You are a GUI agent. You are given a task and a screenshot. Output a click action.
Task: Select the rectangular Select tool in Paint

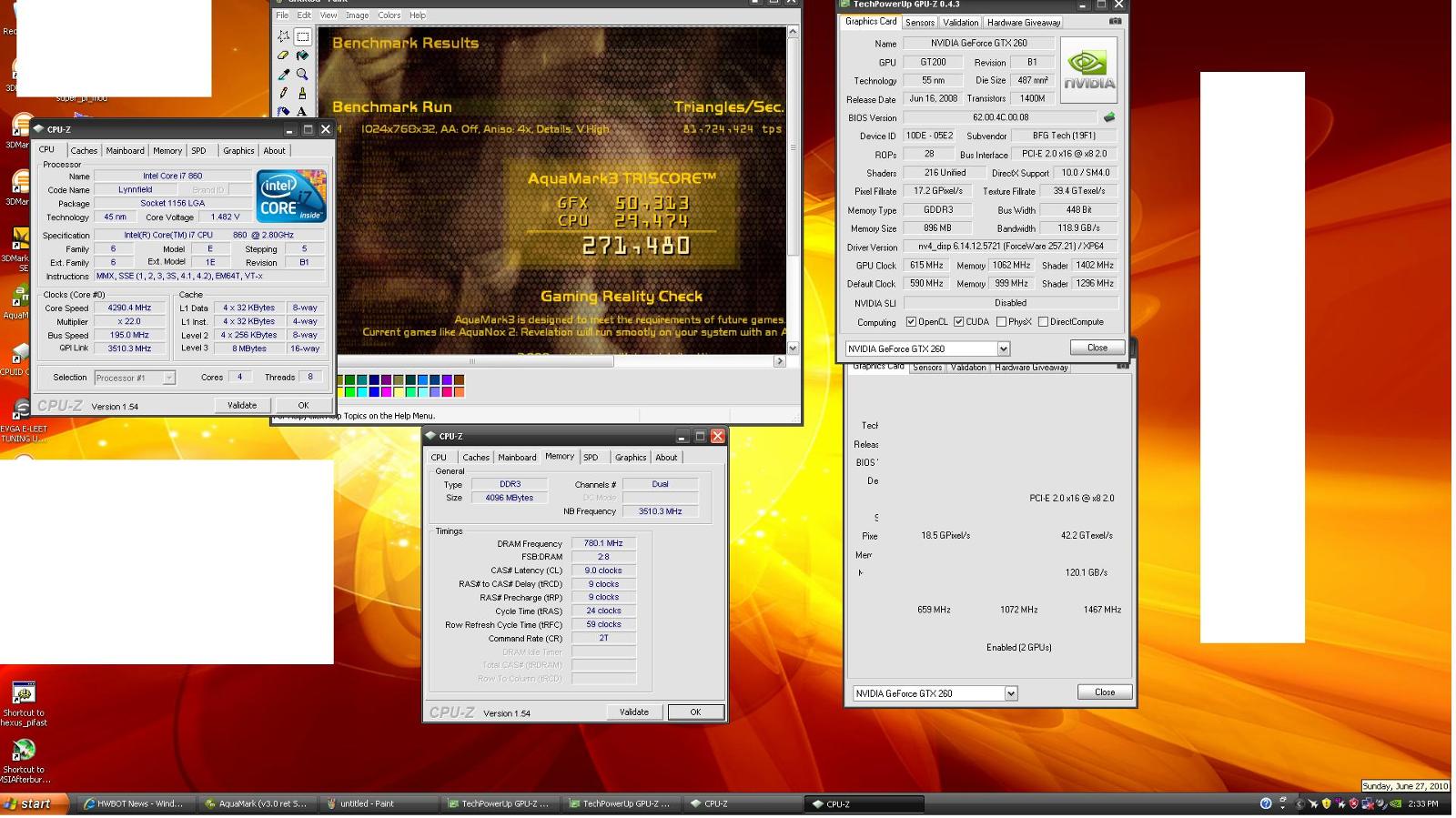pos(303,36)
